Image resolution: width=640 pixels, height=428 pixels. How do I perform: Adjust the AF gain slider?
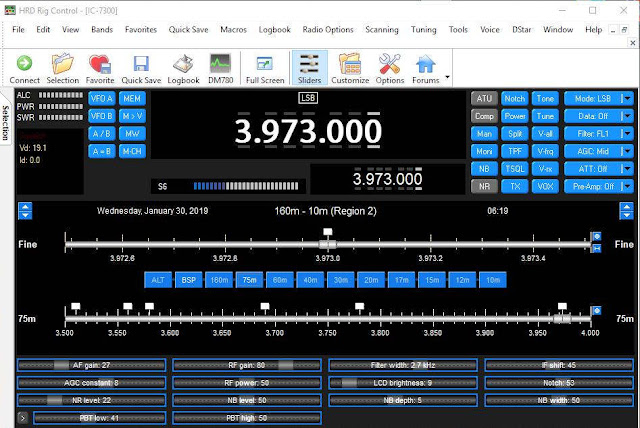click(x=91, y=365)
